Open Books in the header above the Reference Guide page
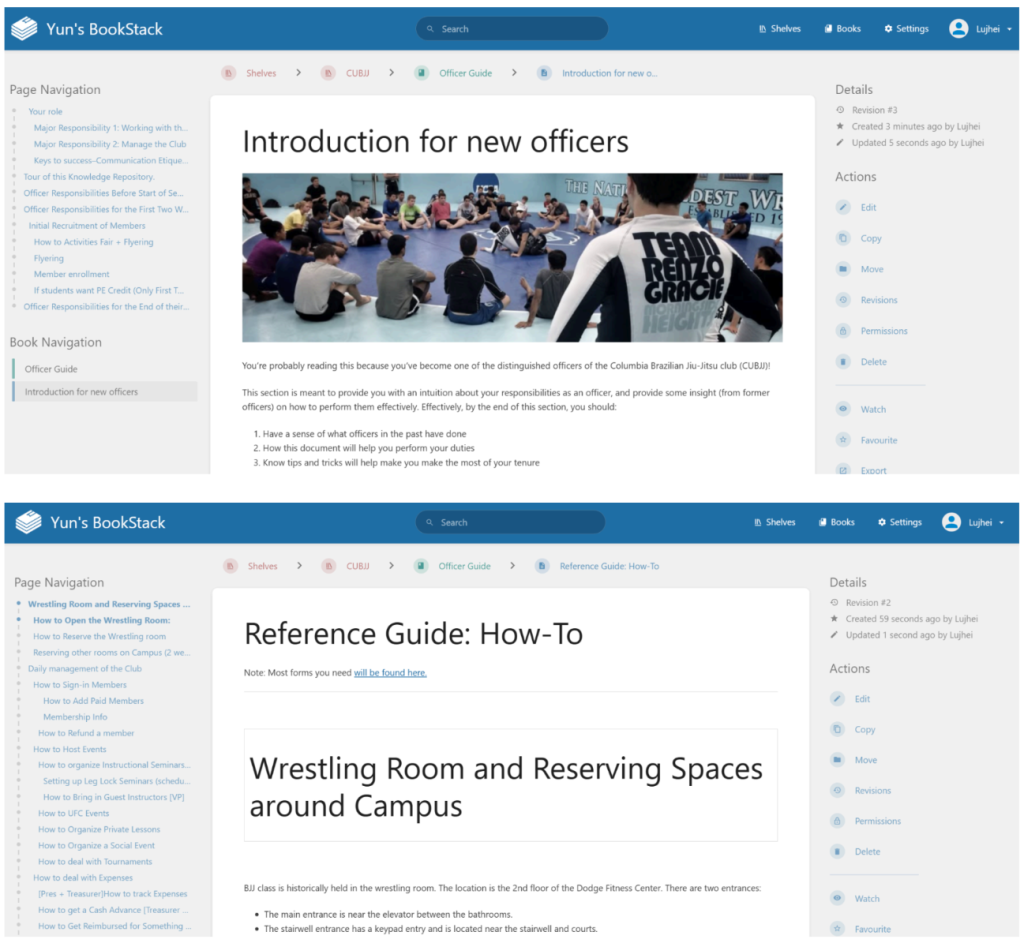Screen dimensions: 1024x943 click(x=836, y=522)
